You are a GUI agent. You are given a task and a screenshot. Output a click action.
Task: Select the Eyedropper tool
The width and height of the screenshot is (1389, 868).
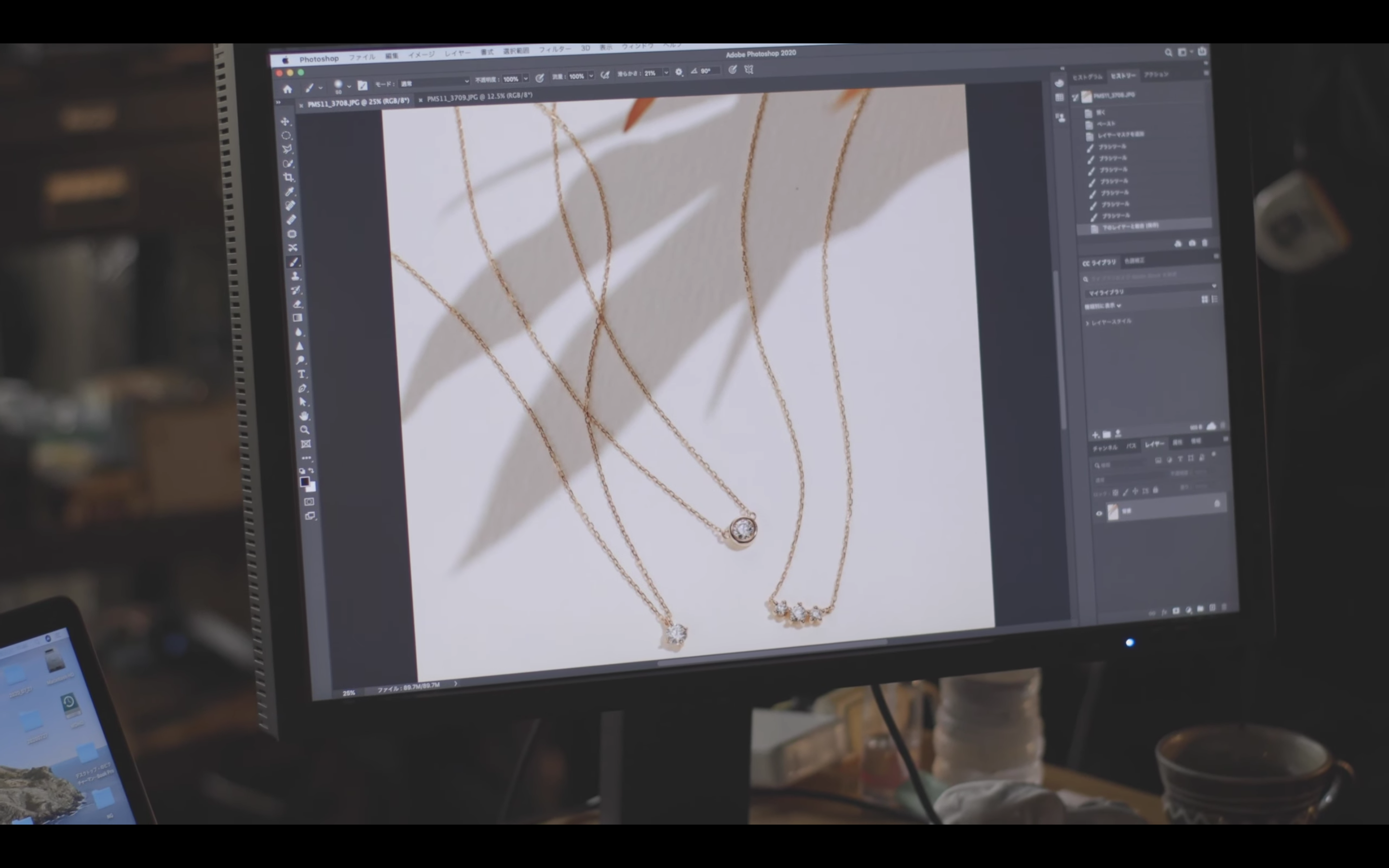(290, 192)
